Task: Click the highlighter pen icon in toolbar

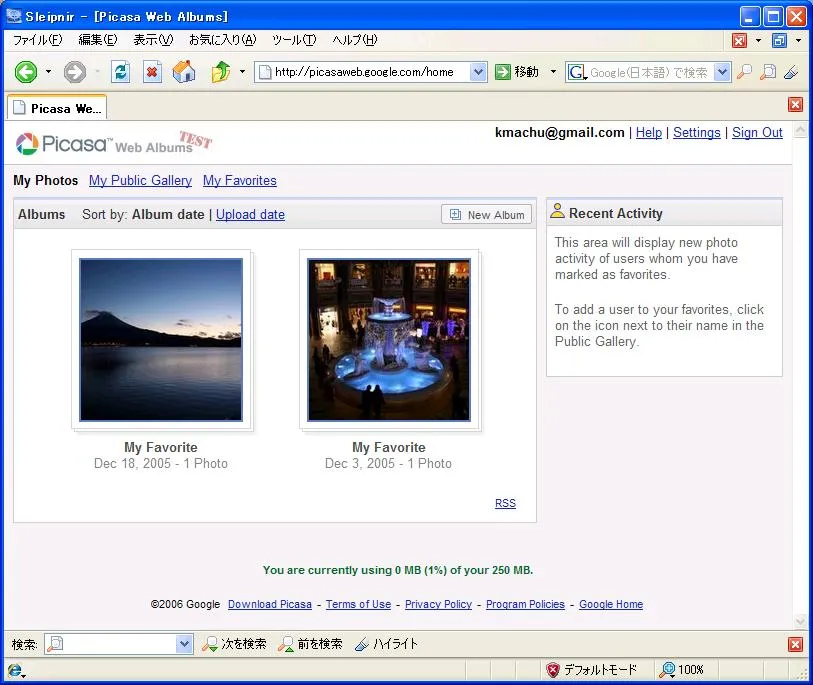Action: 791,72
